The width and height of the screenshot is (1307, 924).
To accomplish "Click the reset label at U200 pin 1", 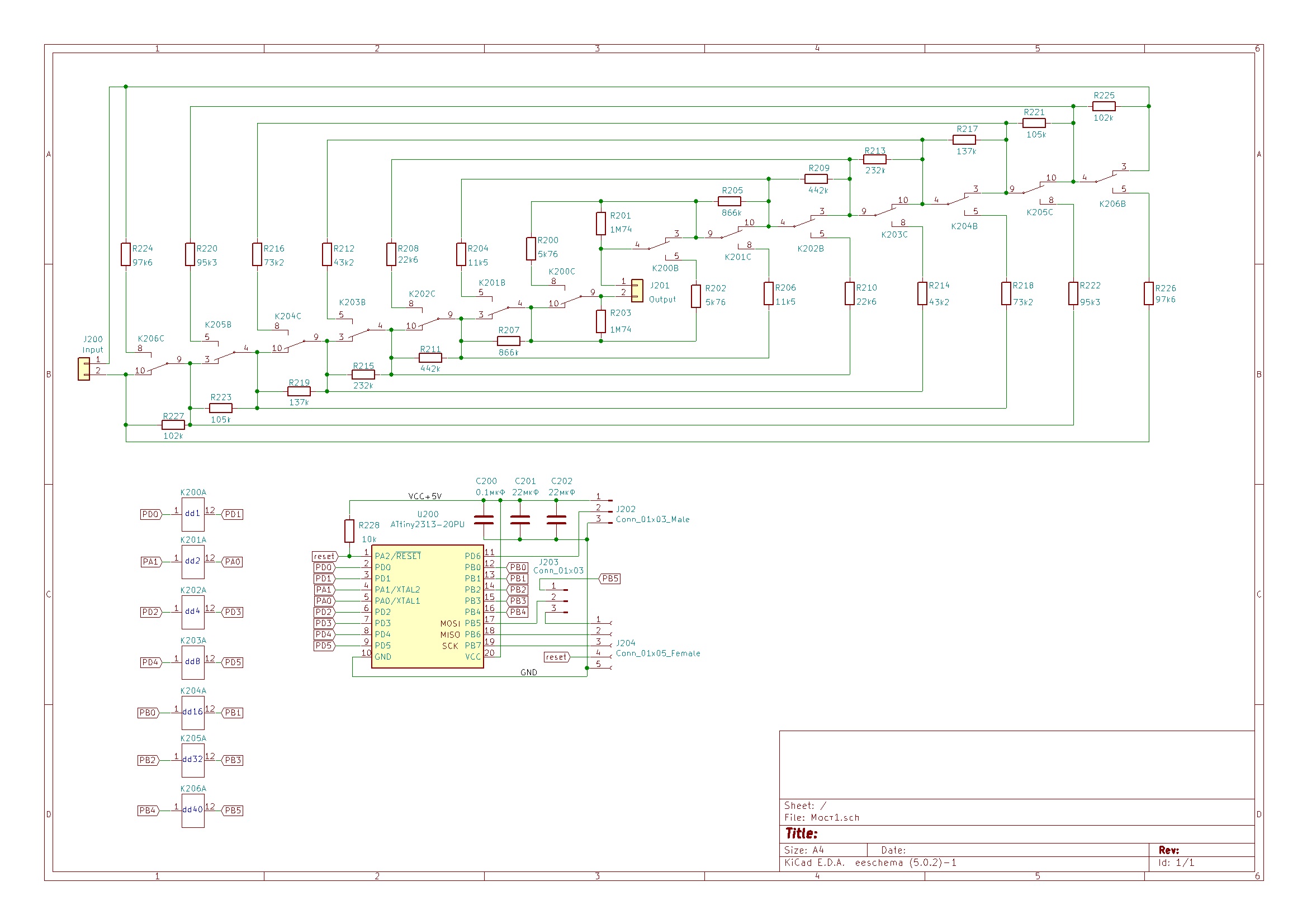I will [324, 557].
